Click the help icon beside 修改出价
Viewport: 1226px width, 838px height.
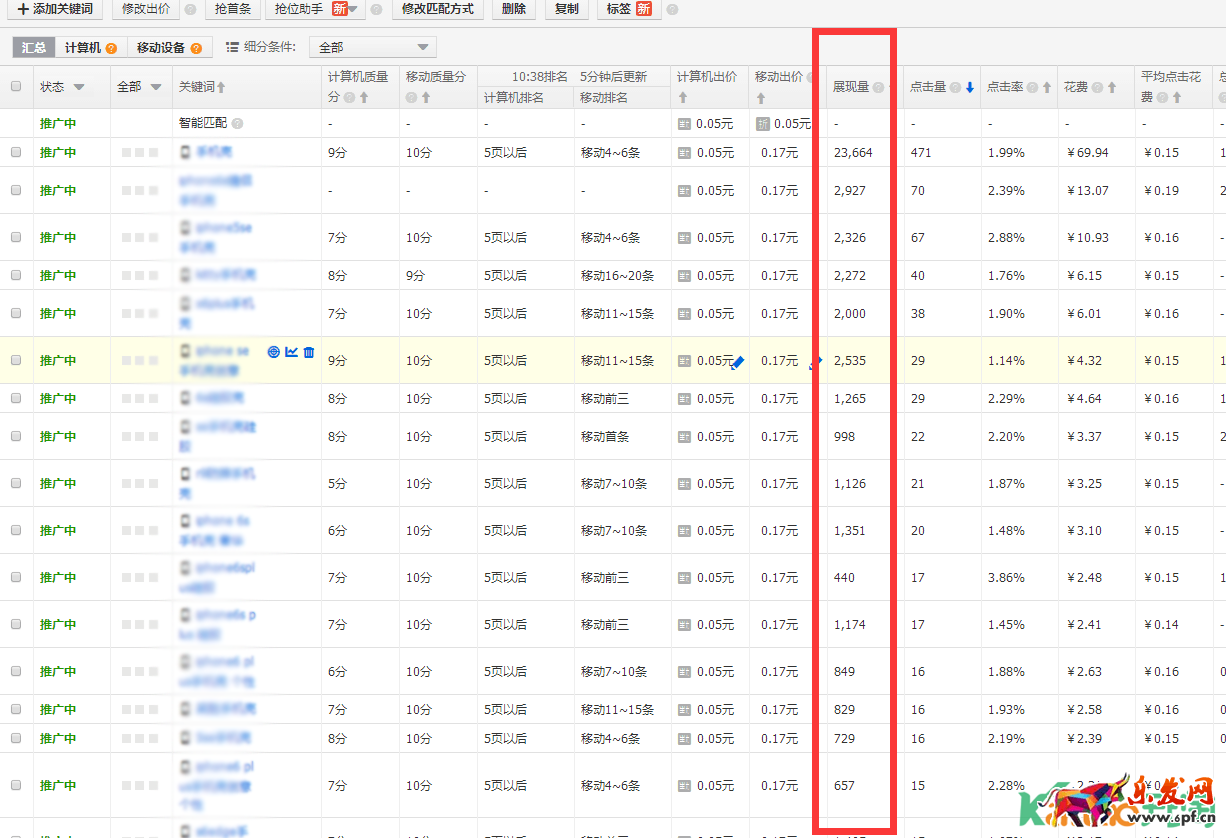(x=190, y=9)
